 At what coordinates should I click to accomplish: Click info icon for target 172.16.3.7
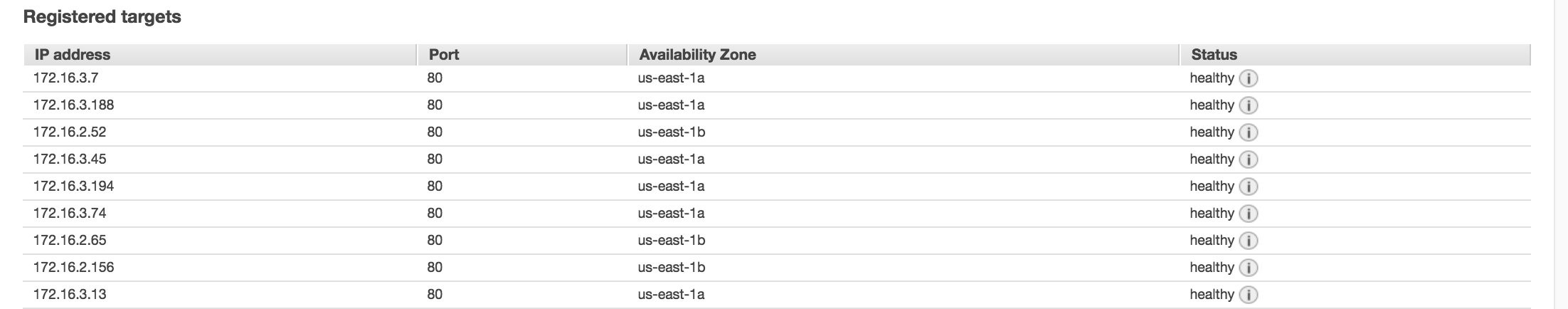pyautogui.click(x=1249, y=78)
